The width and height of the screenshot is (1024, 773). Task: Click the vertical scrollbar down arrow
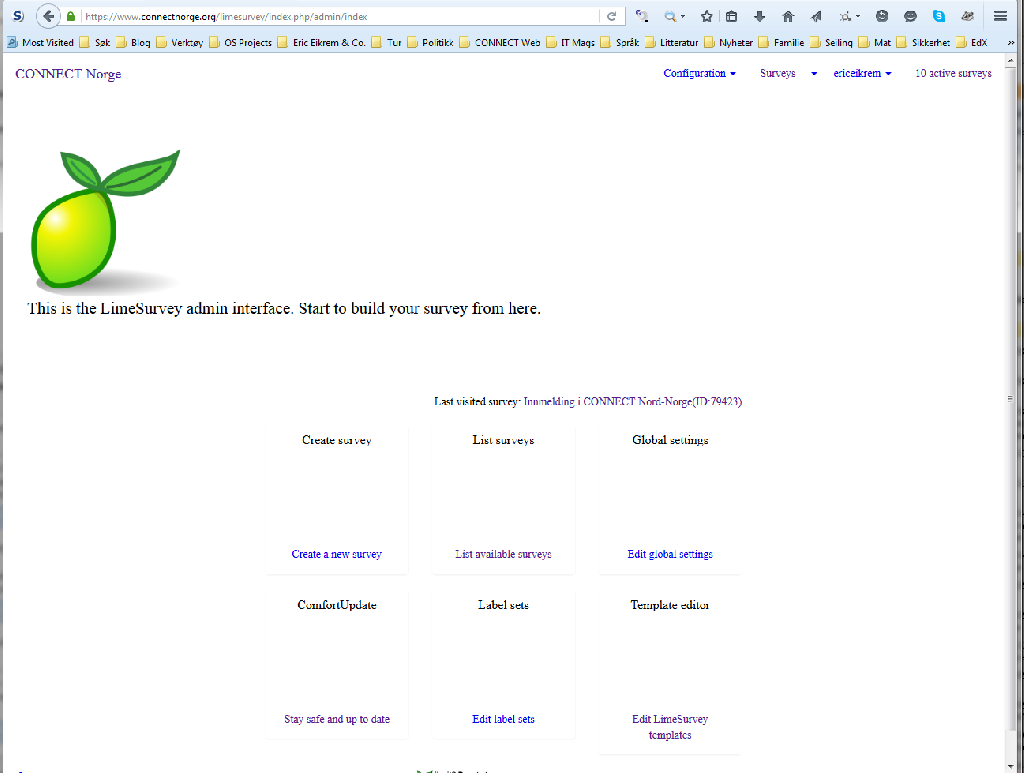click(1010, 766)
